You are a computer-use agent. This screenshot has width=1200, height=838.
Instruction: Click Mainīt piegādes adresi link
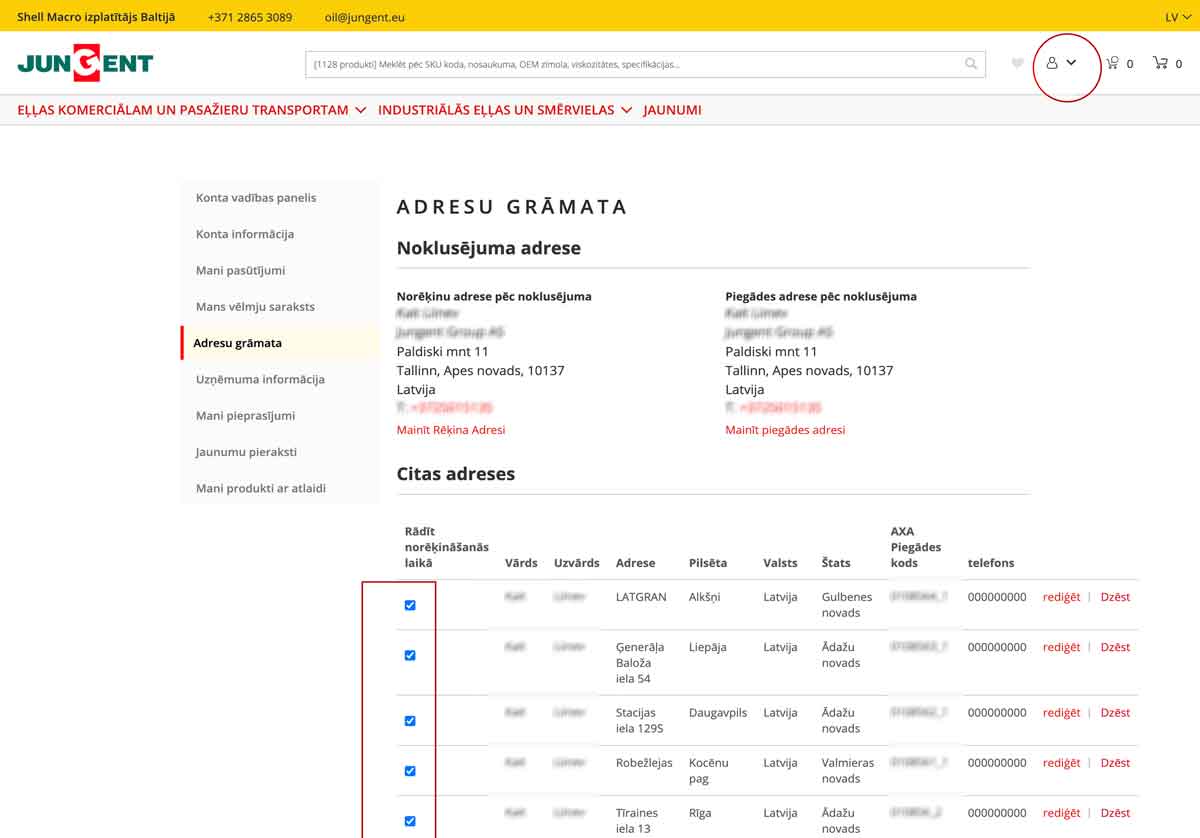(x=785, y=430)
